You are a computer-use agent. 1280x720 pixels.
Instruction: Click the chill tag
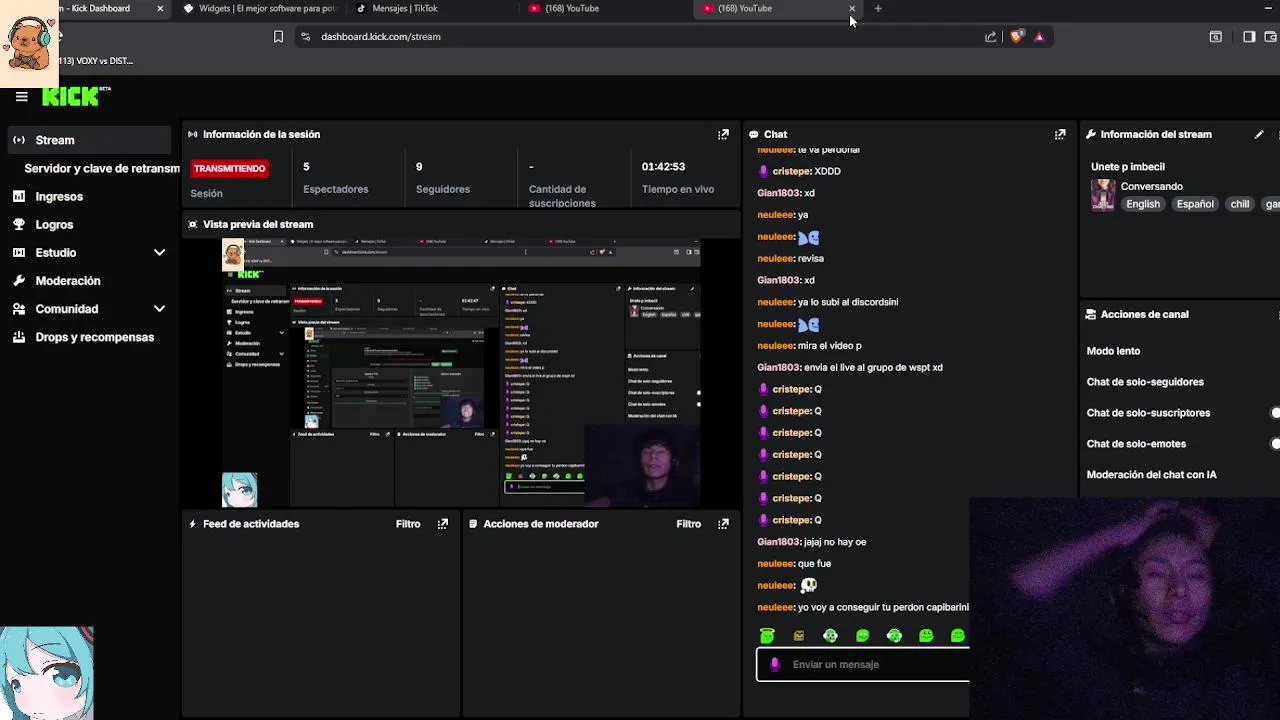coord(1240,204)
